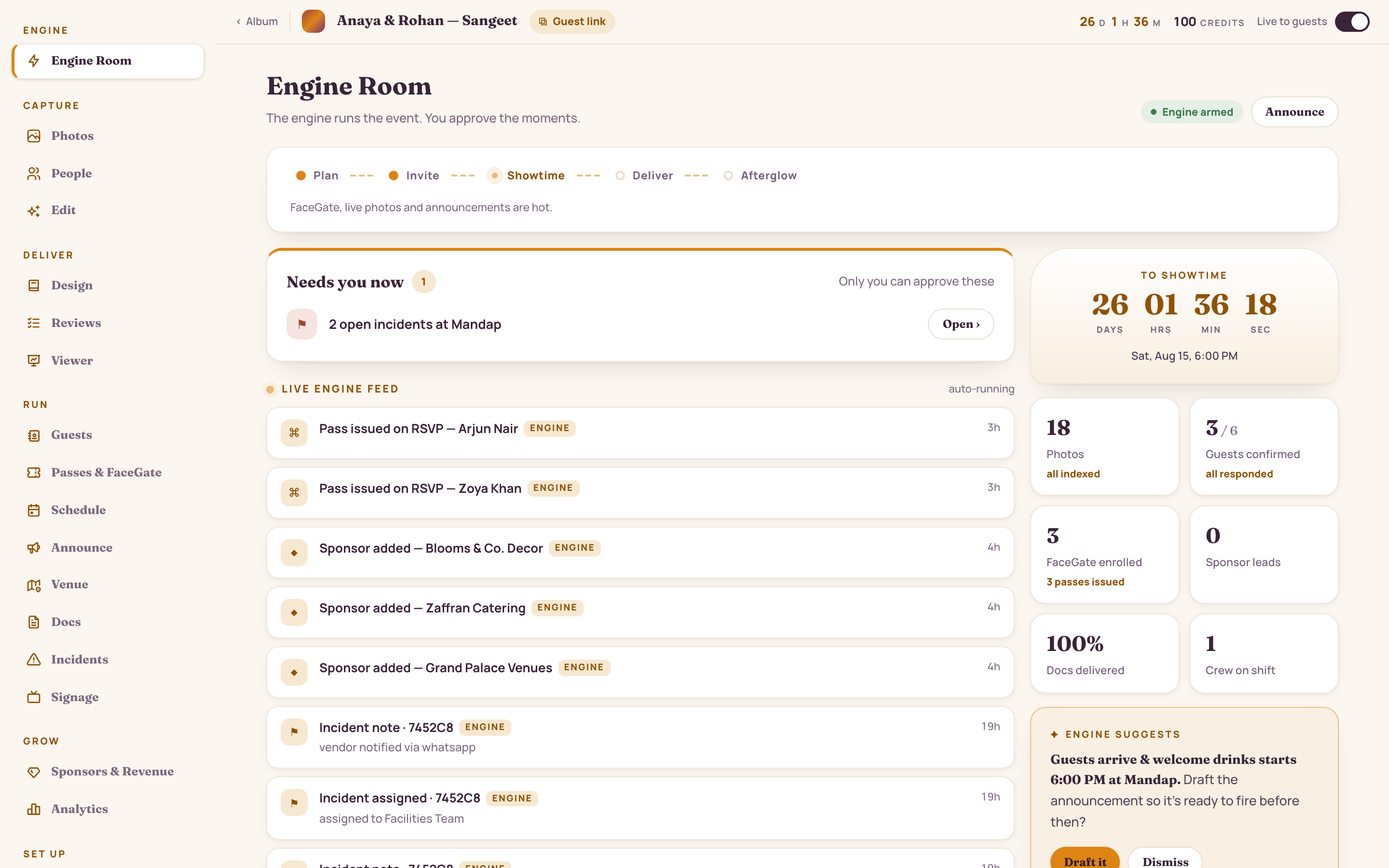Select the Invite stage step
Viewport: 1389px width, 868px height.
(x=414, y=176)
